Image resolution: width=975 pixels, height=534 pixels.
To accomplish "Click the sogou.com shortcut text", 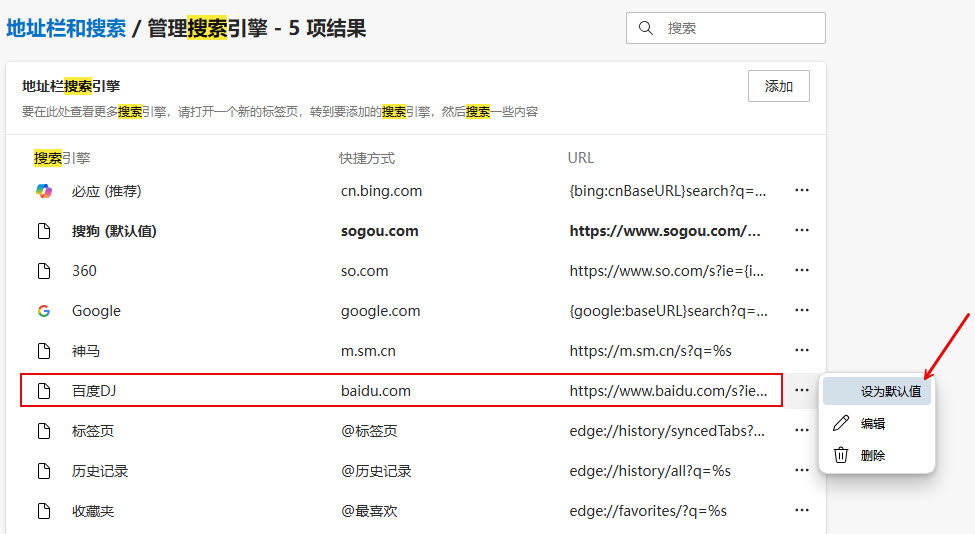I will coord(379,231).
